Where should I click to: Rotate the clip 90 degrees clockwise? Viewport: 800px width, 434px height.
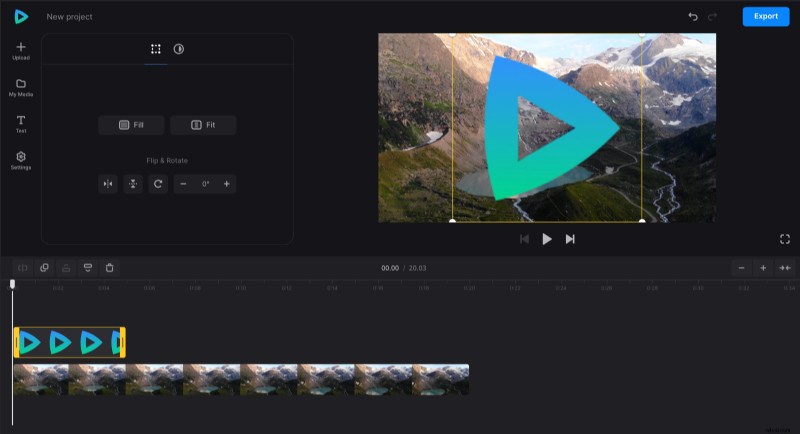click(158, 184)
